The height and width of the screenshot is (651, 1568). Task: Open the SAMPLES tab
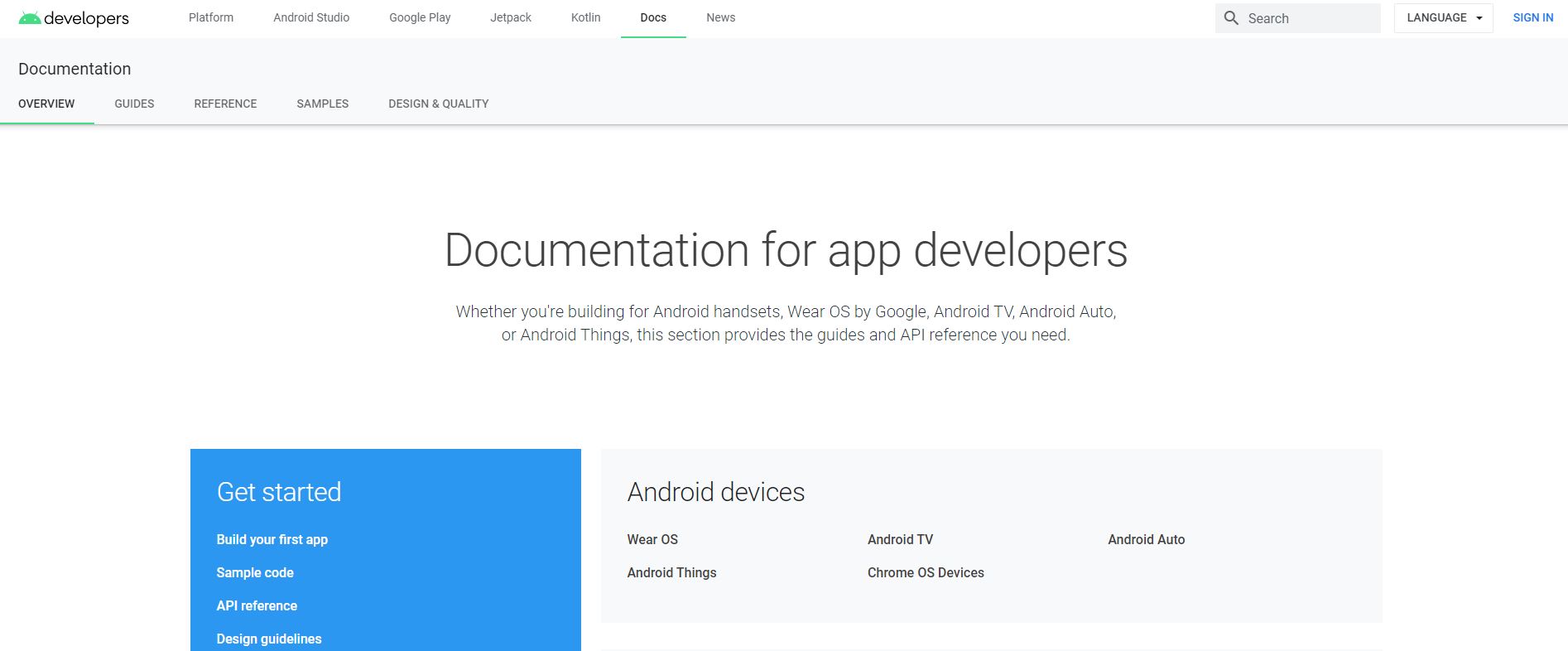(322, 104)
